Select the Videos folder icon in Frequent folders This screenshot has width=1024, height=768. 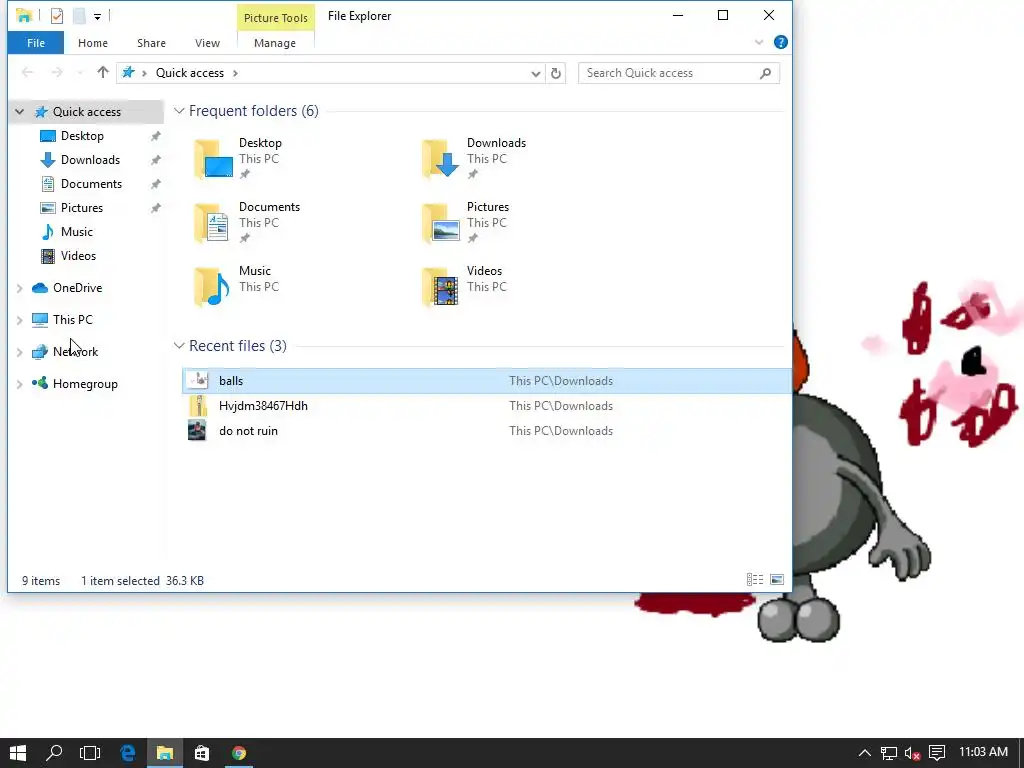[441, 287]
